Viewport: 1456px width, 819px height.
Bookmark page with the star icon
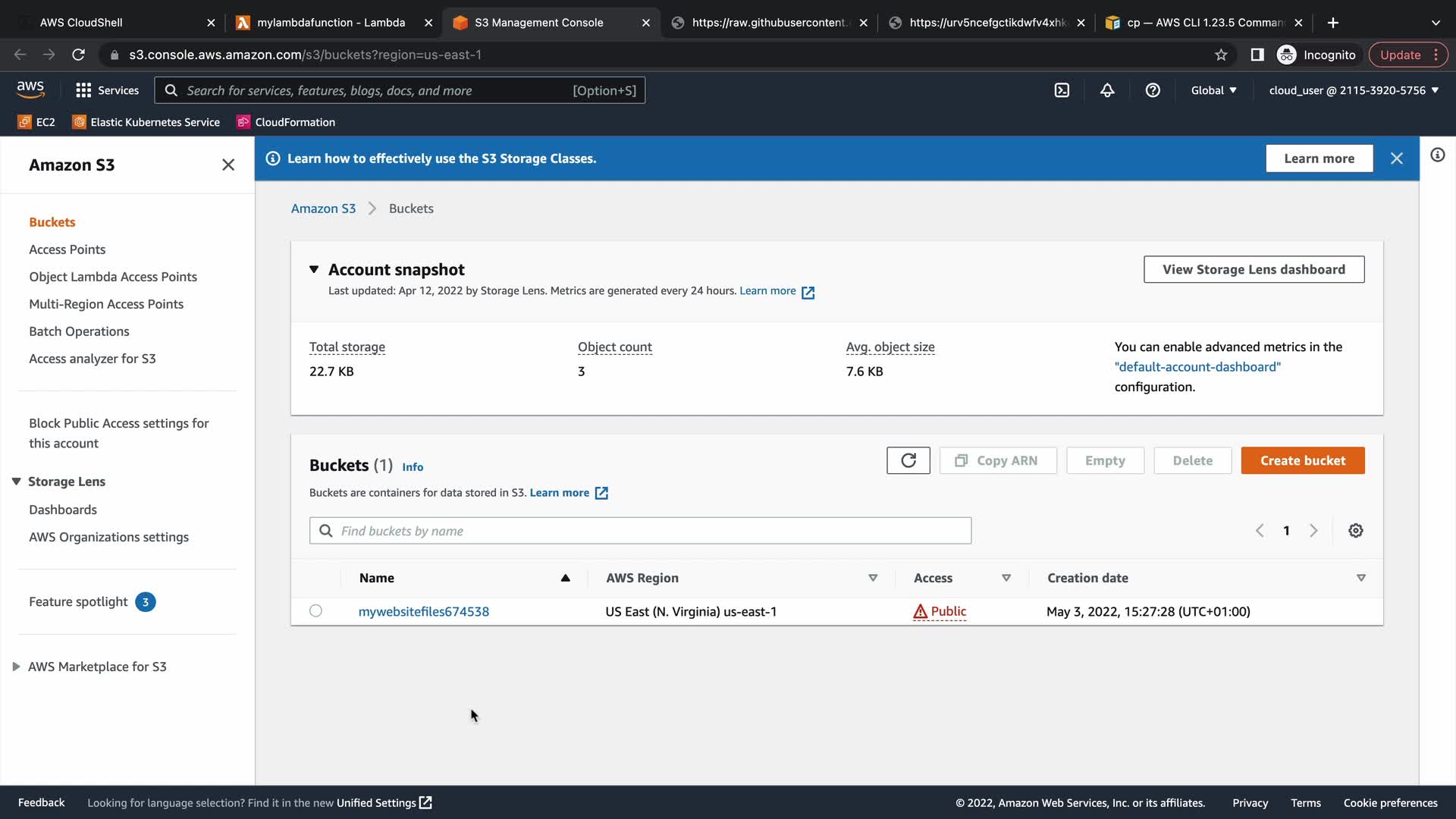1221,55
